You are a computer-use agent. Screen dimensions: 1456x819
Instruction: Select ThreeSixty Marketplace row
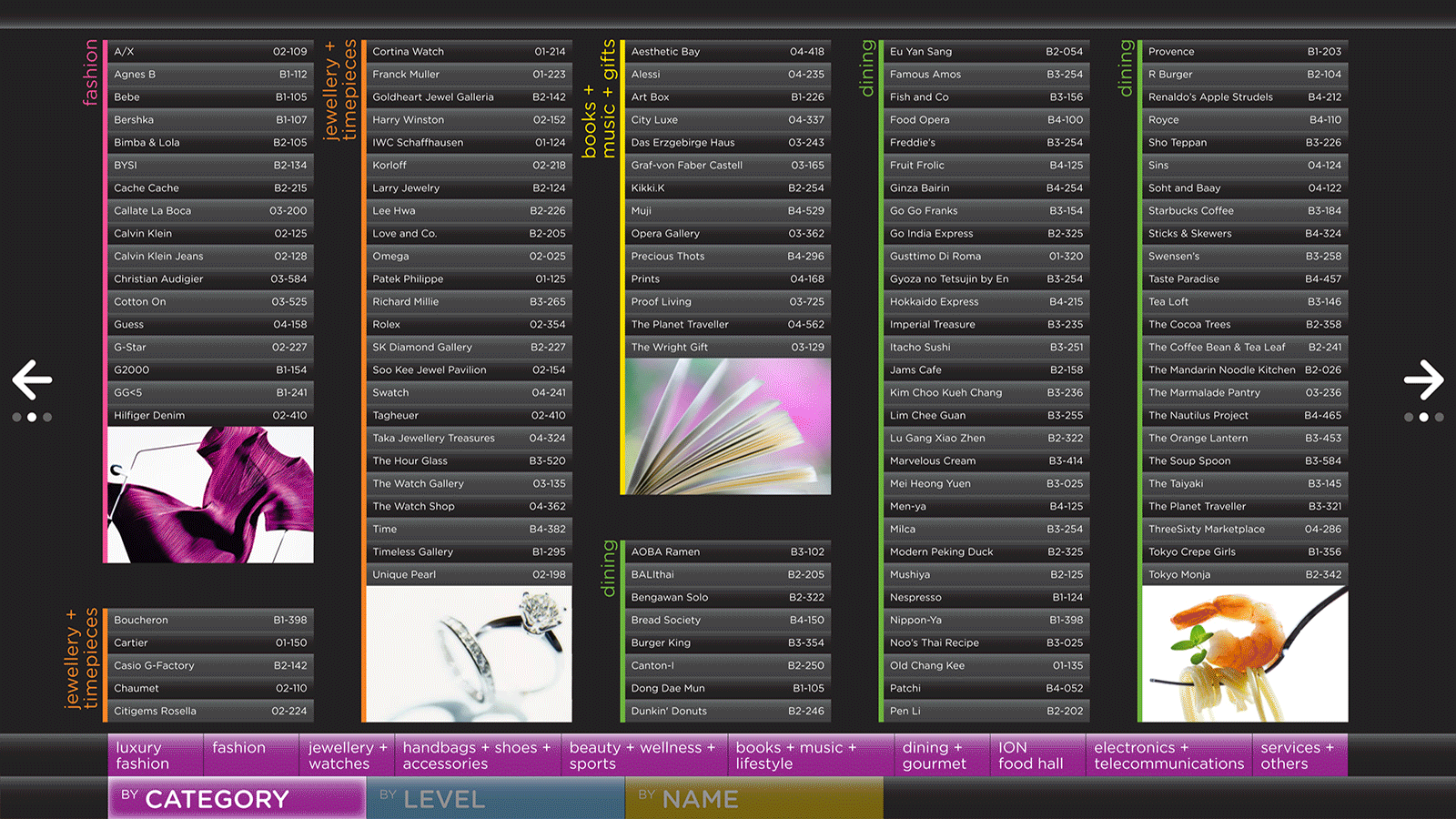pos(1244,530)
